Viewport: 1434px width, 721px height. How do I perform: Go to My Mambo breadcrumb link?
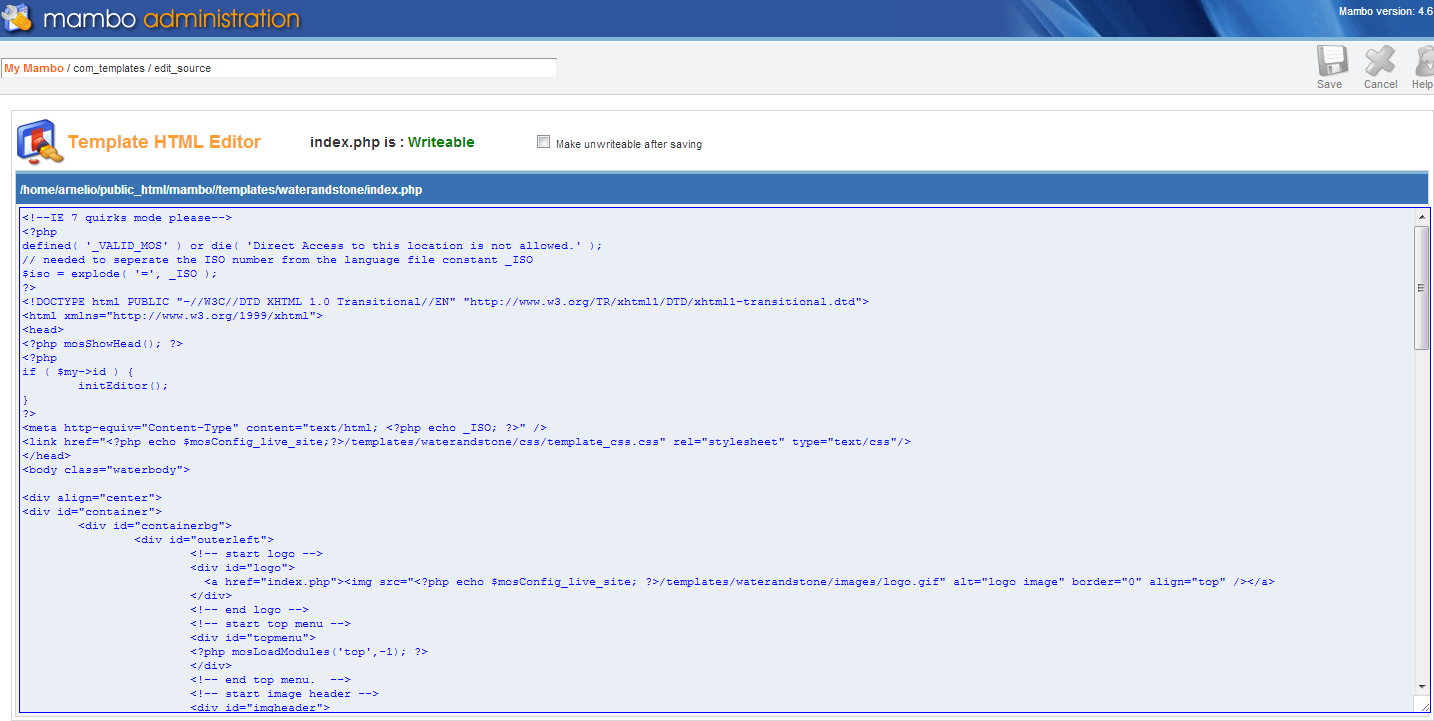[x=34, y=68]
